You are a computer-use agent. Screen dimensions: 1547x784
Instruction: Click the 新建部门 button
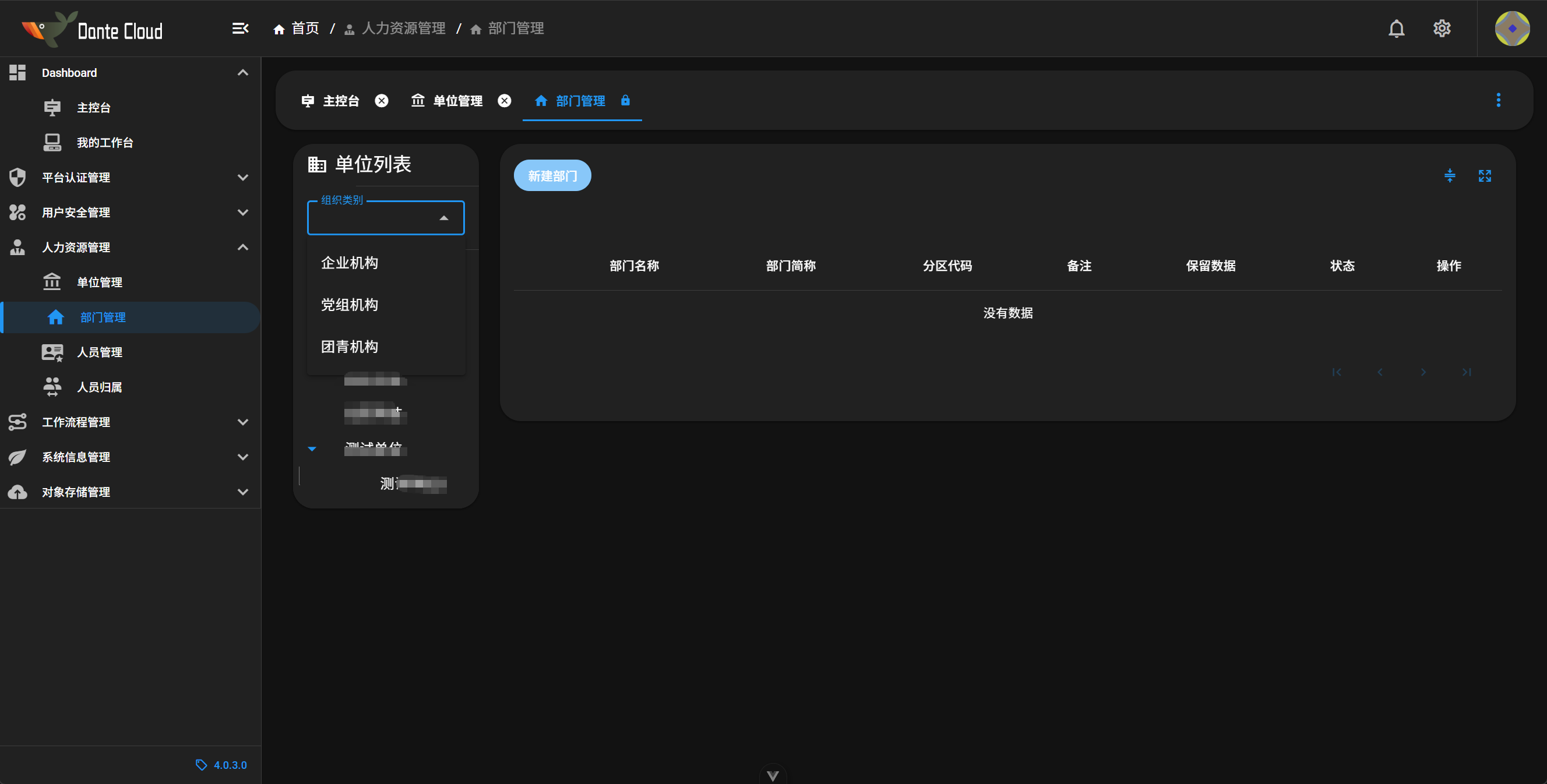552,175
